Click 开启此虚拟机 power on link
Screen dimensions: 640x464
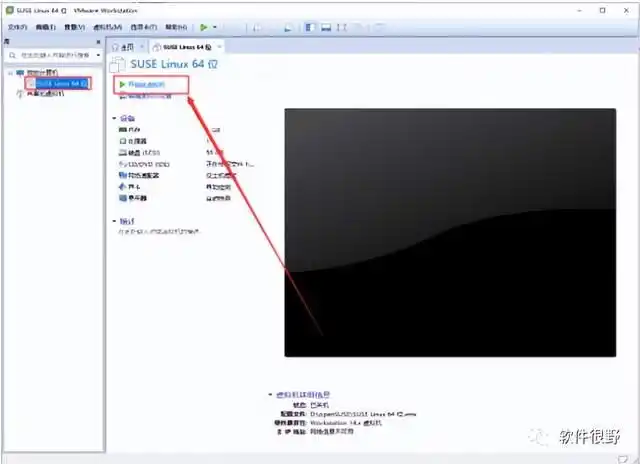(x=146, y=84)
